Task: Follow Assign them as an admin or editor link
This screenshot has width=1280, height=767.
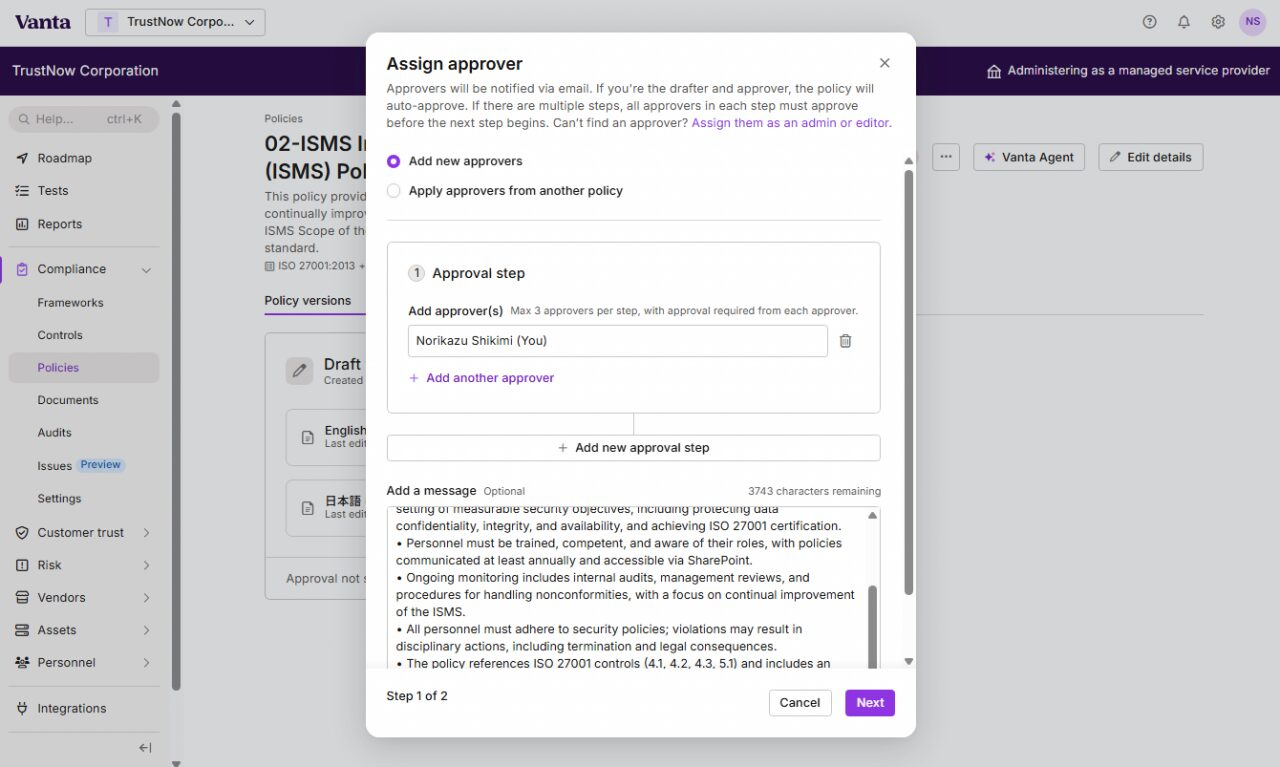Action: click(x=791, y=123)
